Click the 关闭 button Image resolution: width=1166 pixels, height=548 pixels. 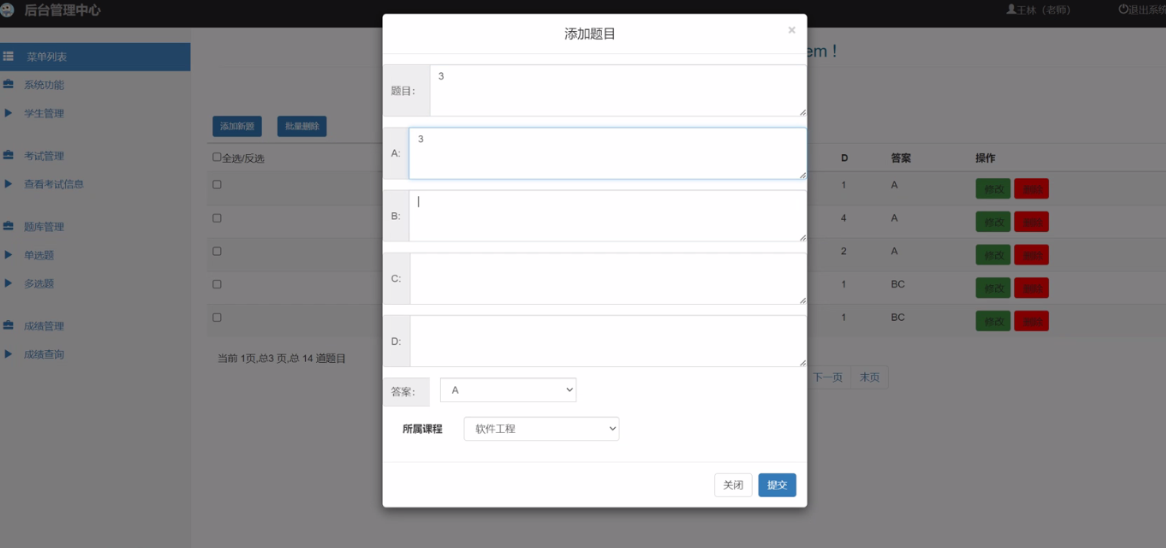click(733, 485)
